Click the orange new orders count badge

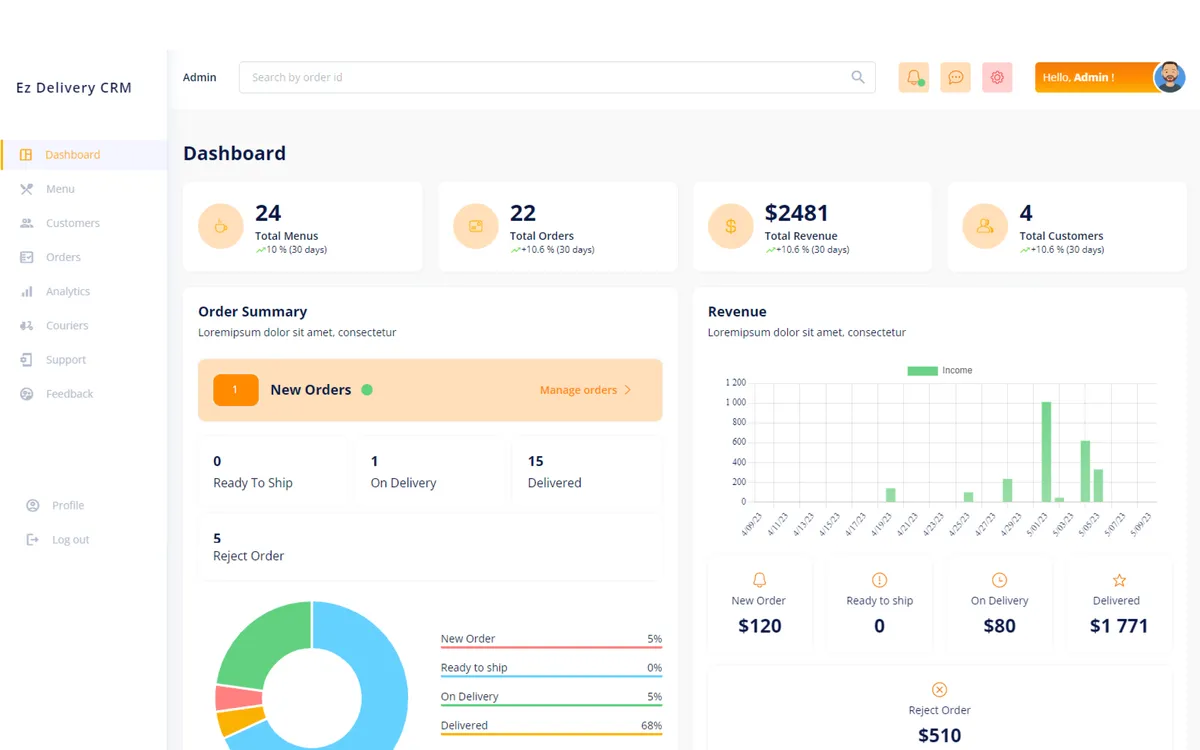point(236,390)
